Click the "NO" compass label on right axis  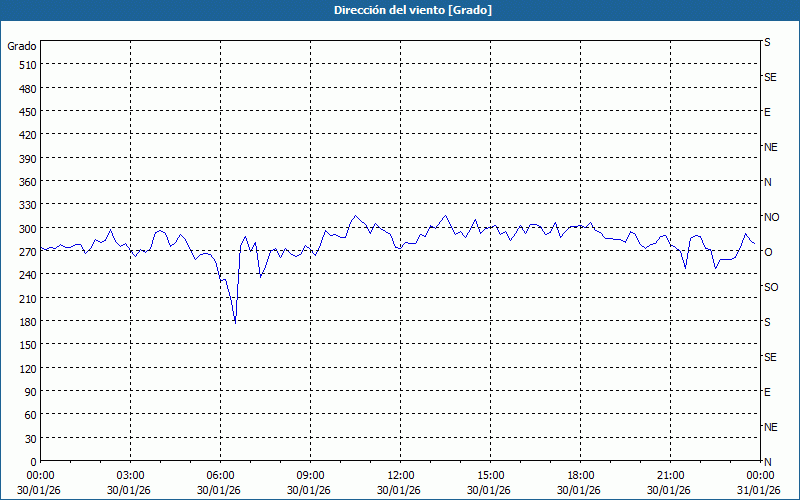(x=771, y=217)
